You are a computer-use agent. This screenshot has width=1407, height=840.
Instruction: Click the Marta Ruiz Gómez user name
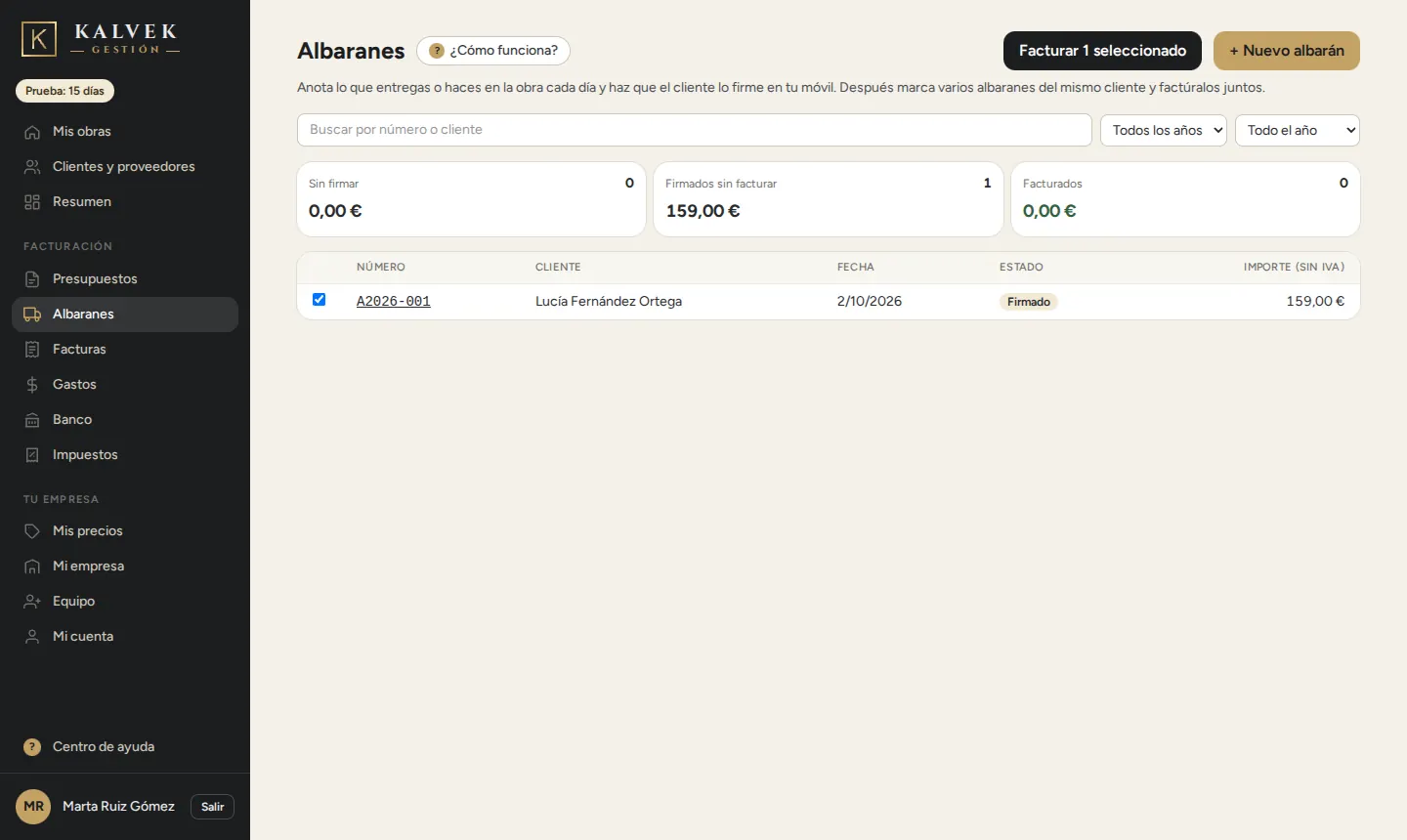point(118,807)
